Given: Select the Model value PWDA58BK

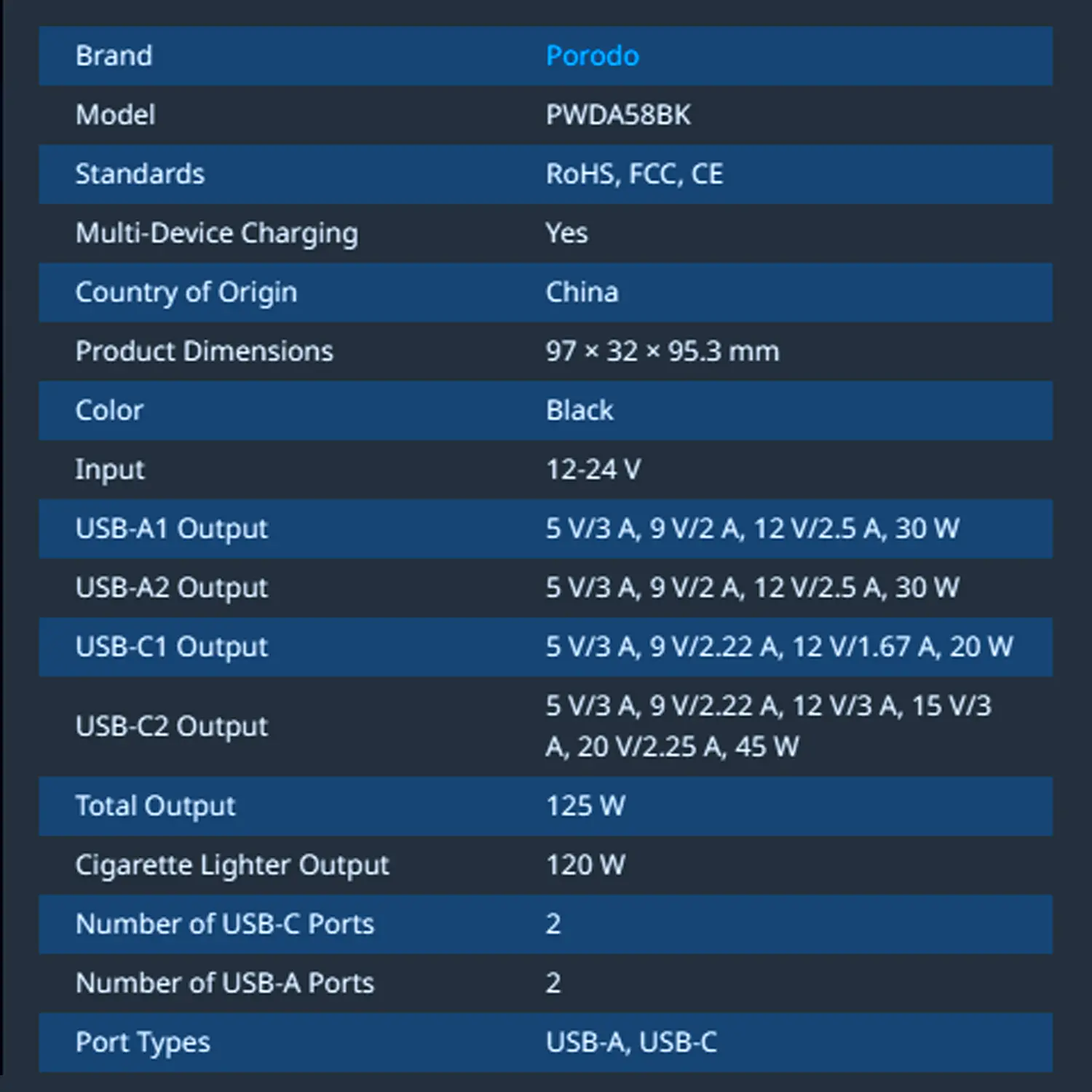Looking at the screenshot, I should point(618,115).
